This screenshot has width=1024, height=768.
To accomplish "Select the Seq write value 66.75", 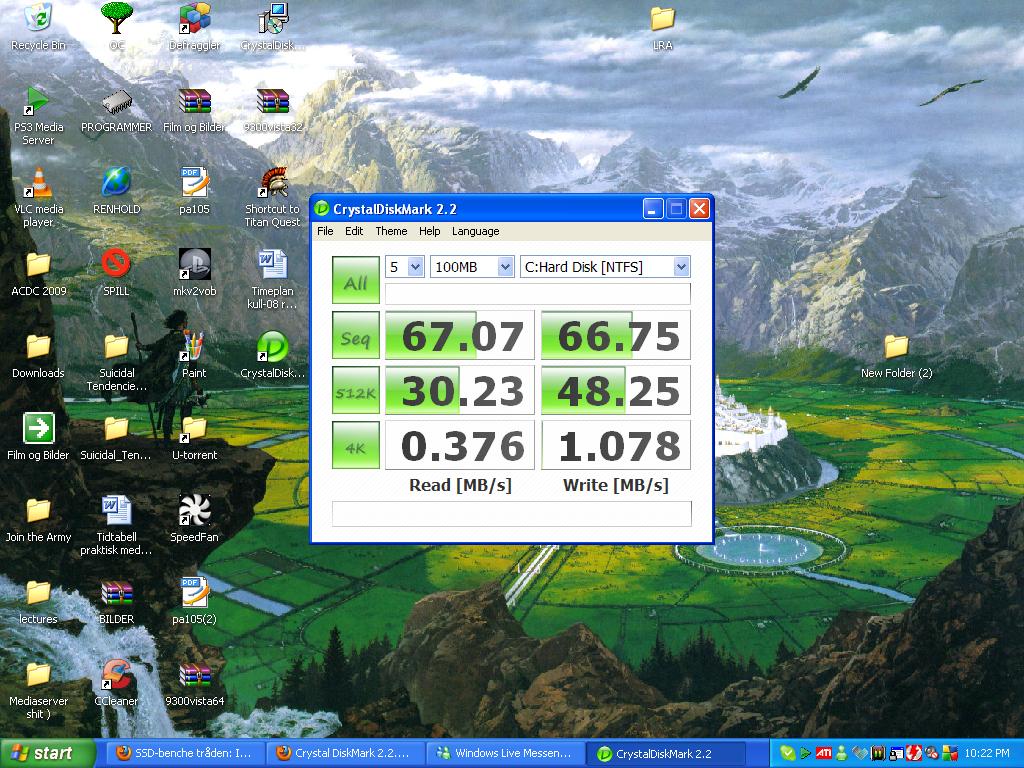I will (616, 336).
